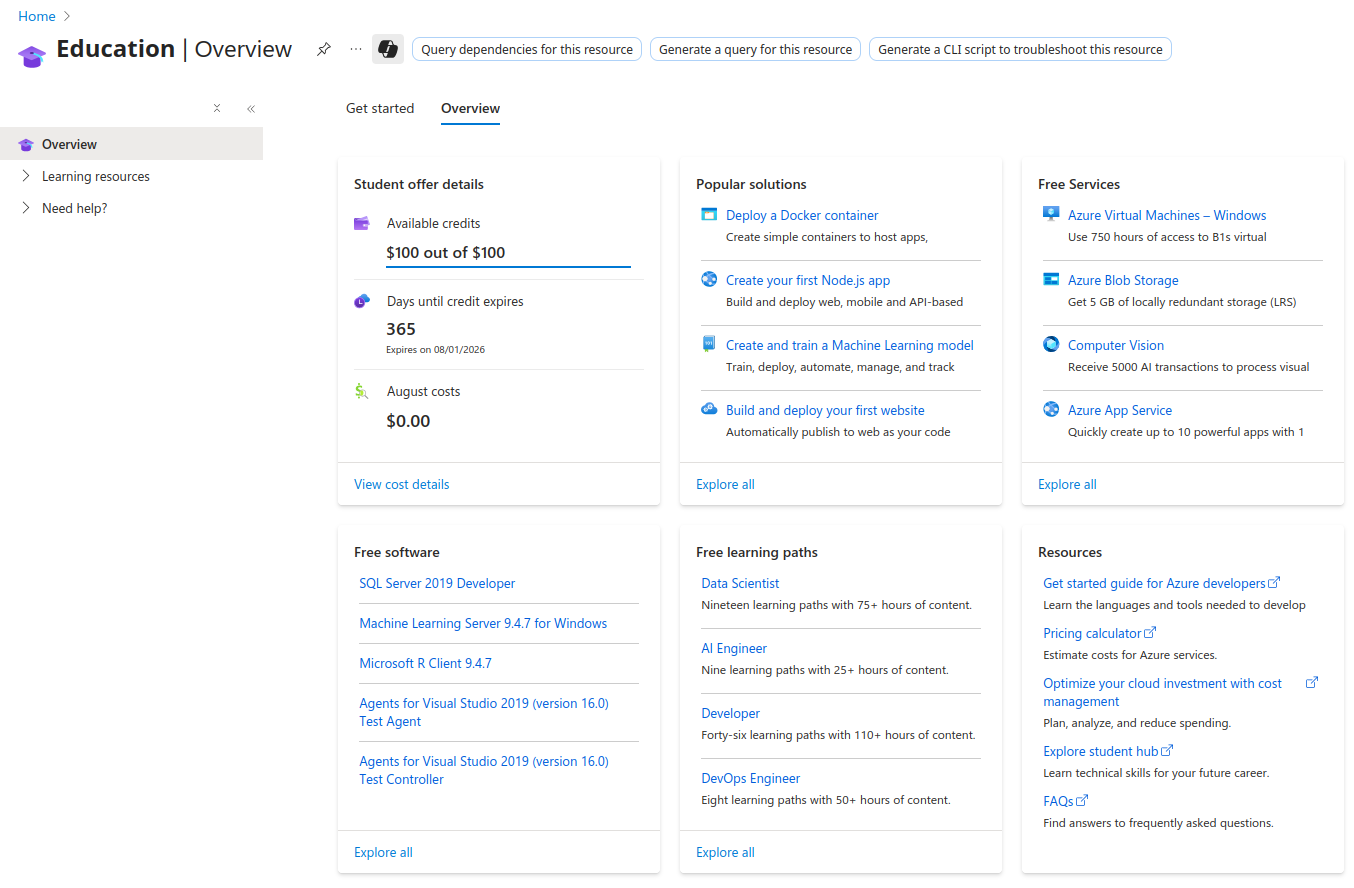Select Overview in the sidebar
This screenshot has height=888, width=1354.
131,144
